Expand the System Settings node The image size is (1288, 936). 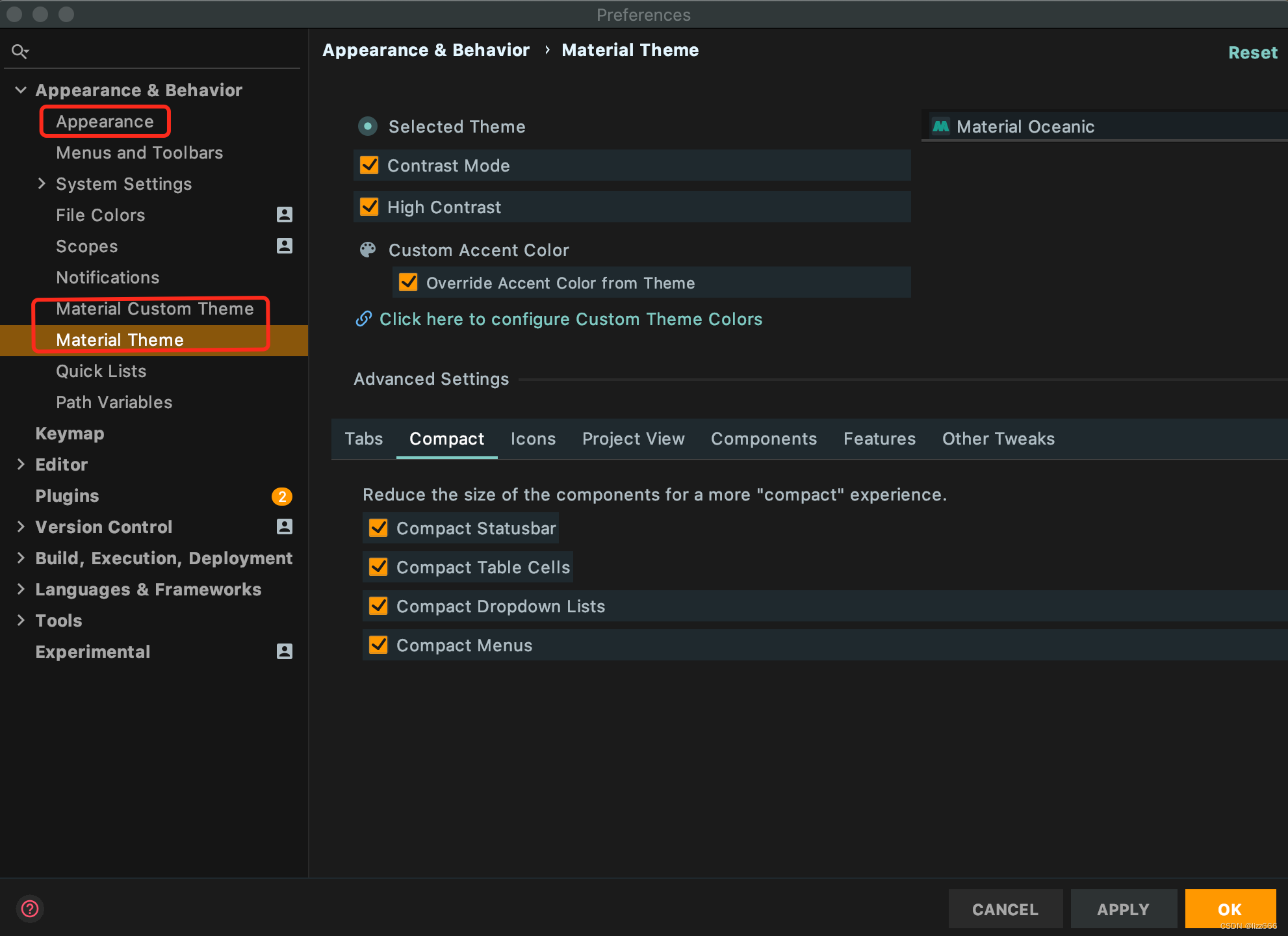click(x=42, y=184)
